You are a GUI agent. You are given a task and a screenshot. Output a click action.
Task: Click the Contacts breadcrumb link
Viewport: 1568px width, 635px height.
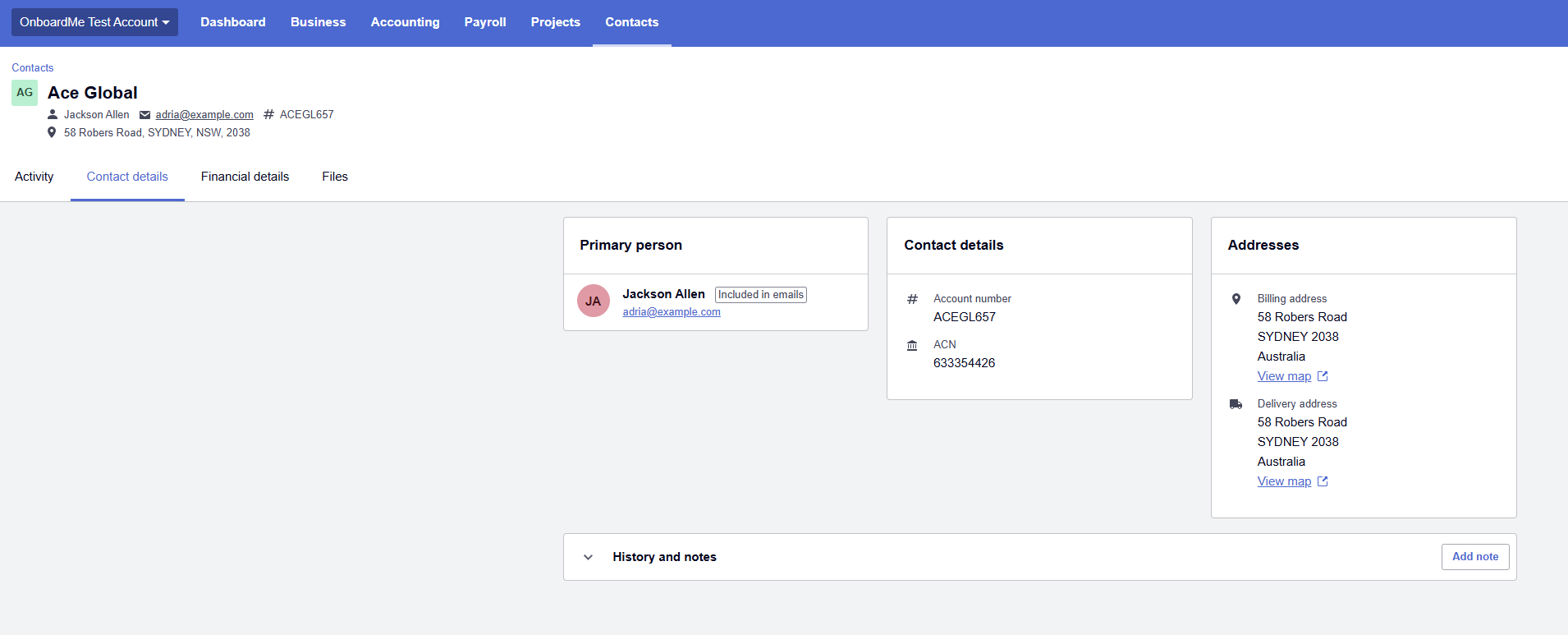pyautogui.click(x=32, y=68)
